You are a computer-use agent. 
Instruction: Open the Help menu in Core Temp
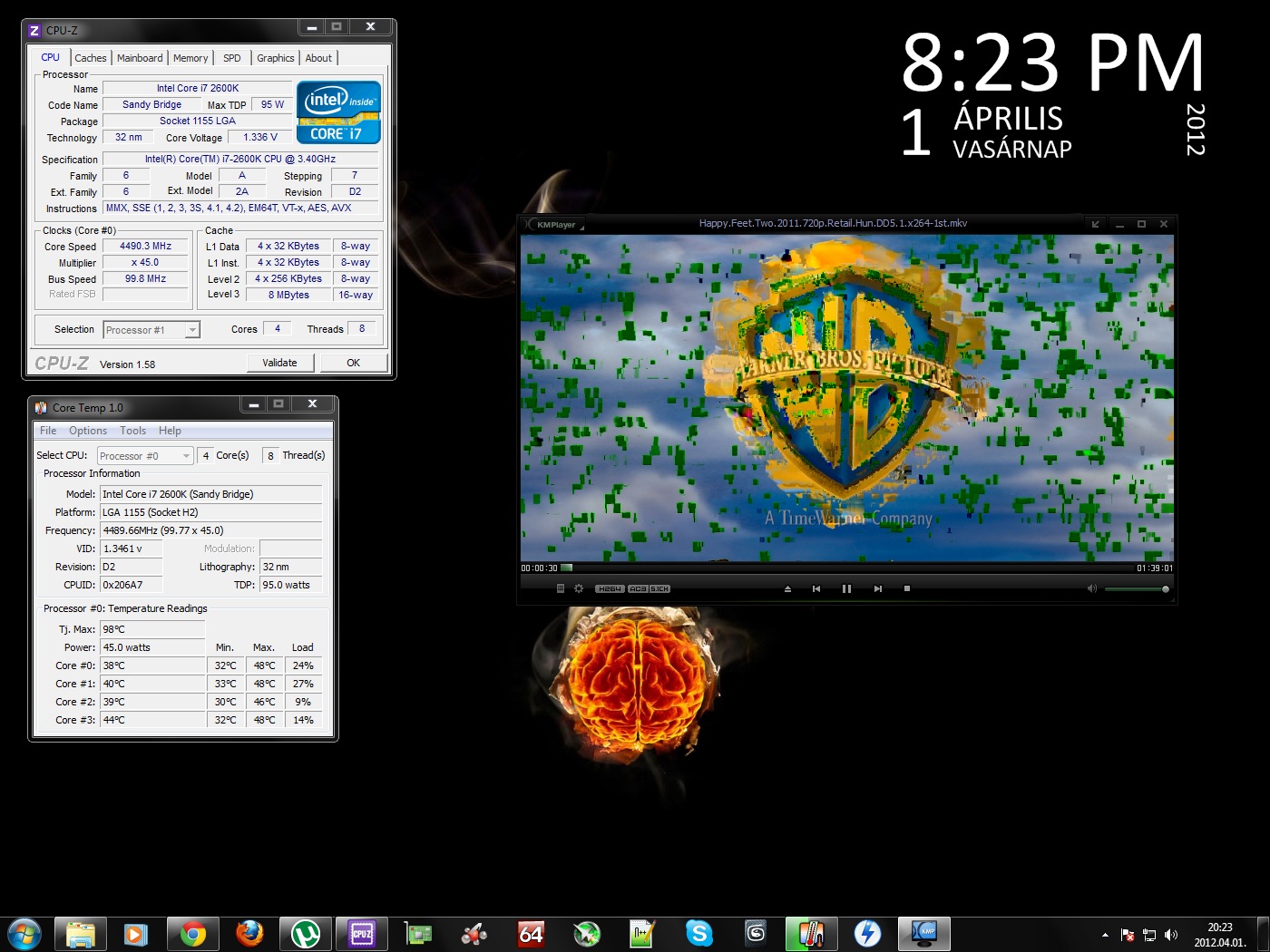pyautogui.click(x=170, y=431)
